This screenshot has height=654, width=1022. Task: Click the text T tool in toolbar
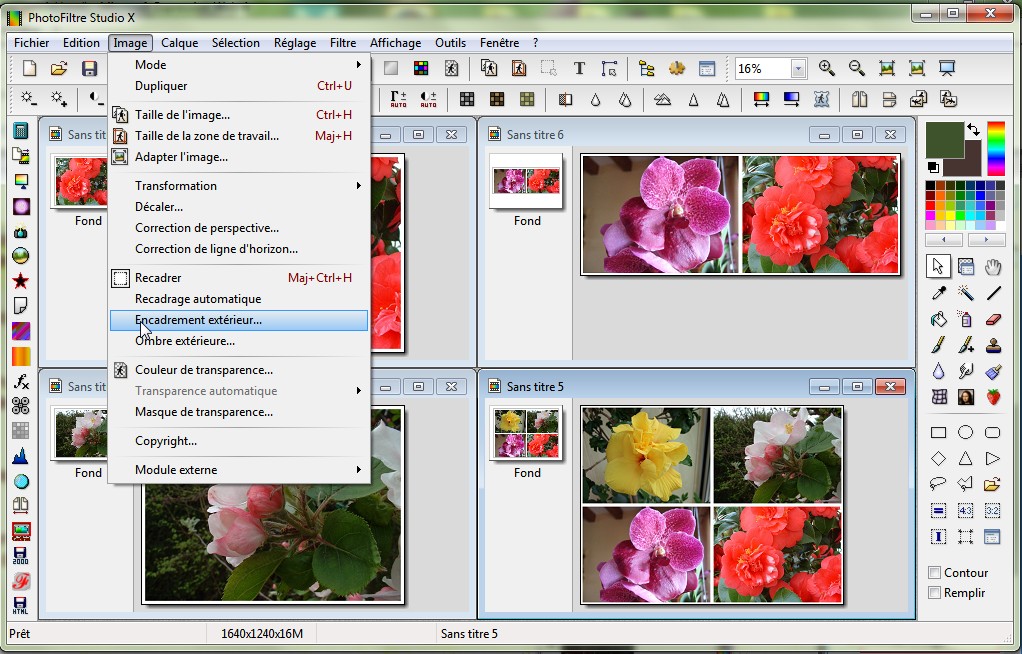tap(579, 68)
